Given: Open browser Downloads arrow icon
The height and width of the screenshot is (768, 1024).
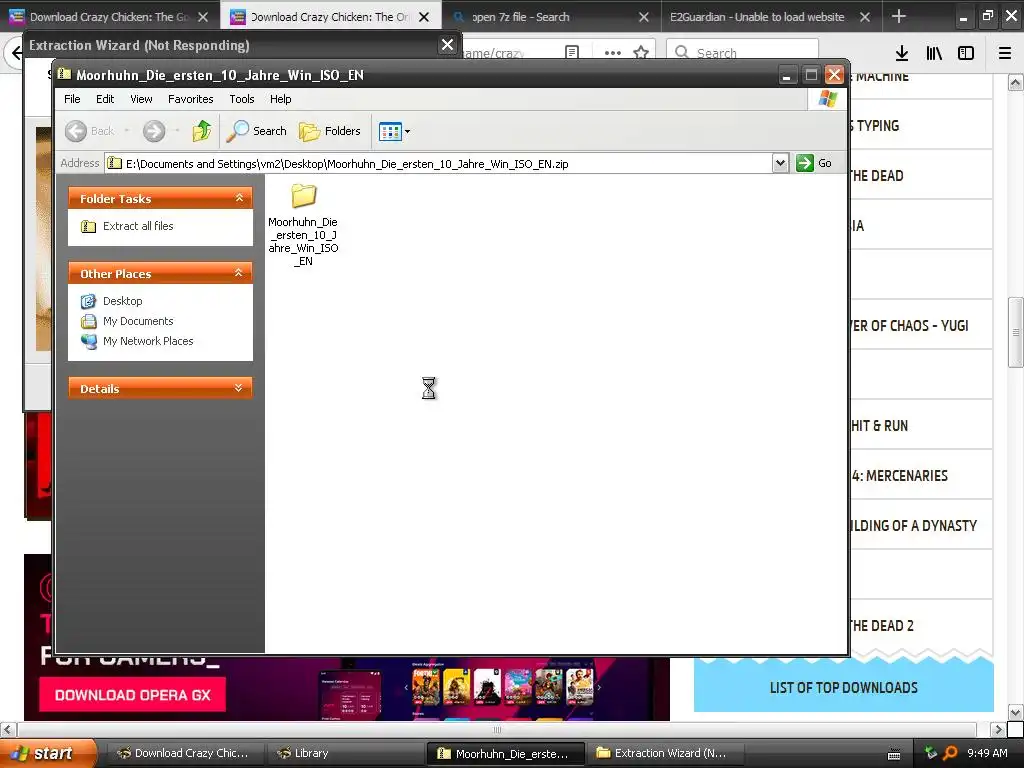Looking at the screenshot, I should pyautogui.click(x=902, y=53).
